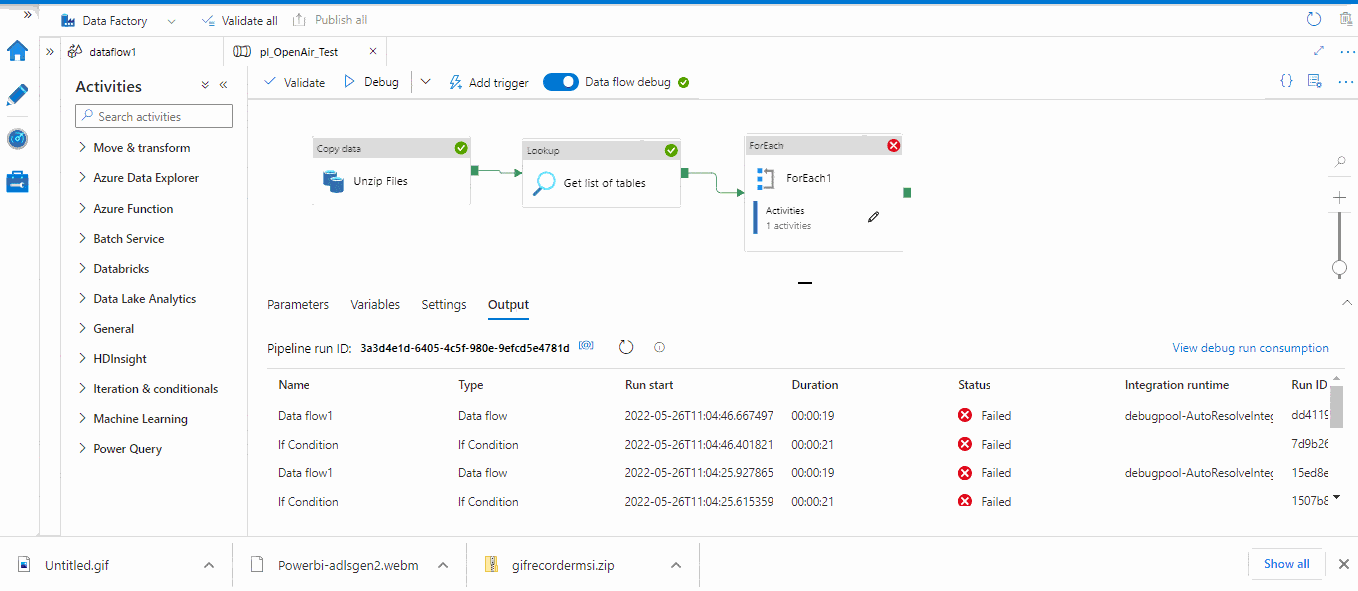The image size is (1358, 591).
Task: Click the canvas zoom slider handle
Action: point(1340,268)
